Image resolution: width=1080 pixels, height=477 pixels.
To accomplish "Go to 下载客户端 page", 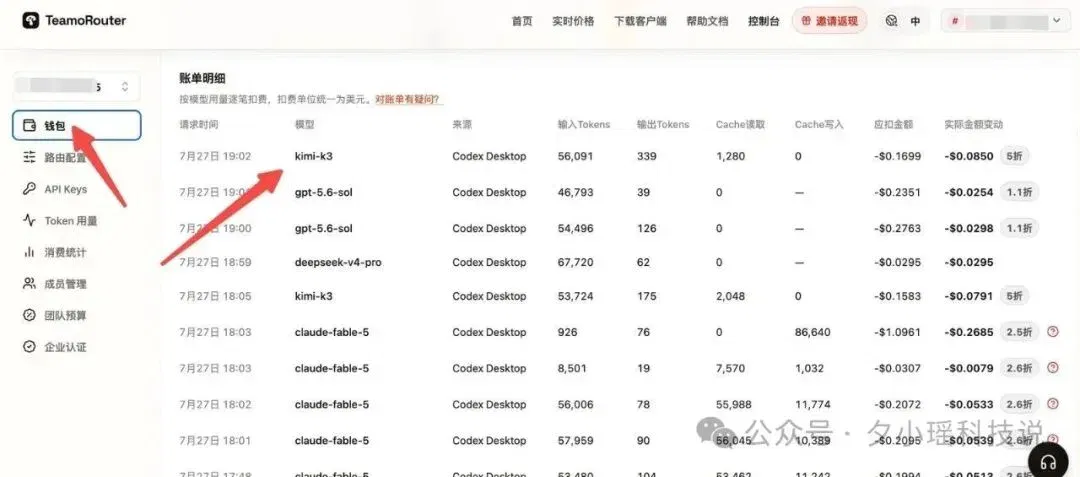I will (x=640, y=21).
